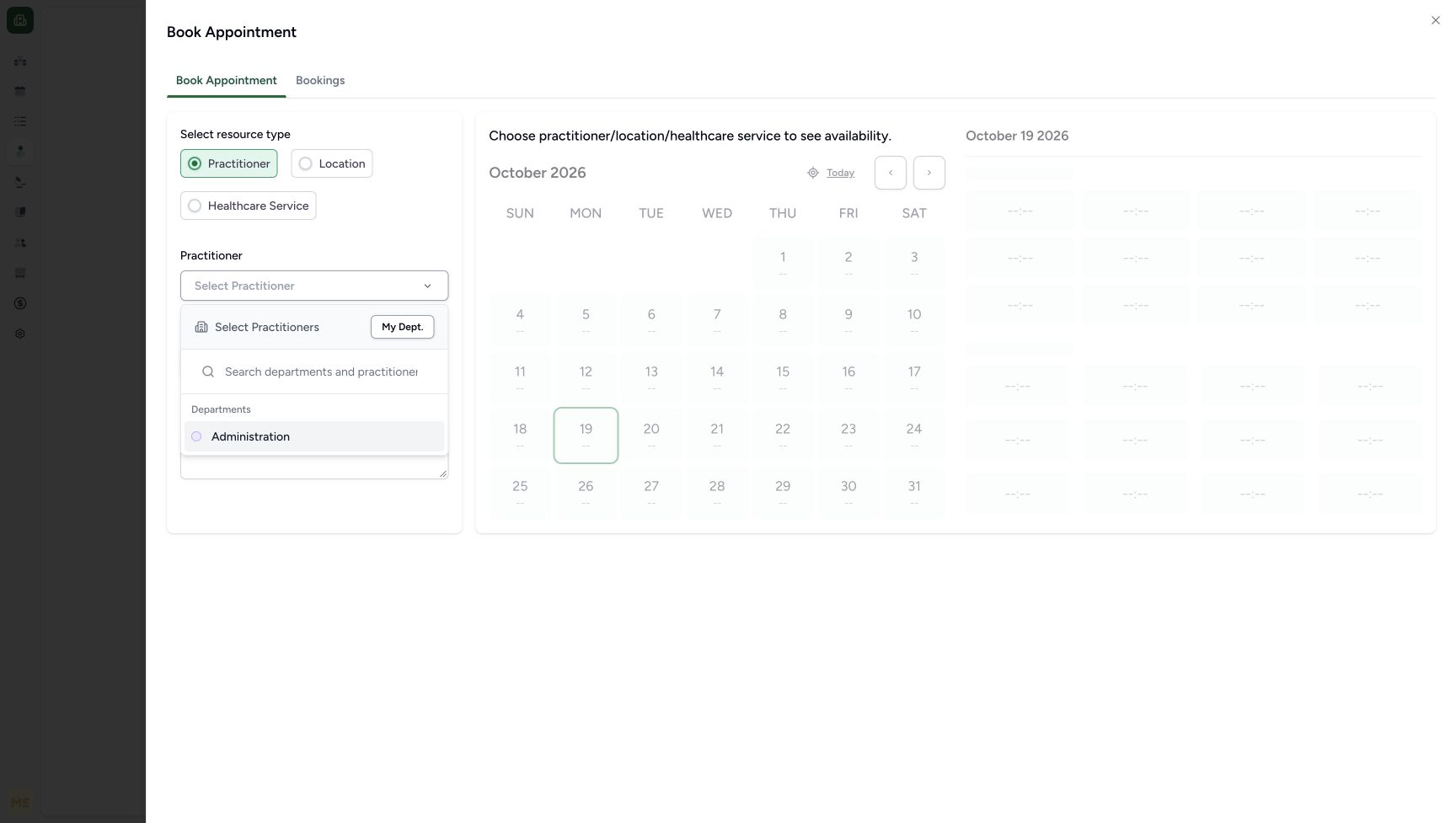Choose the Administration department option

[314, 436]
